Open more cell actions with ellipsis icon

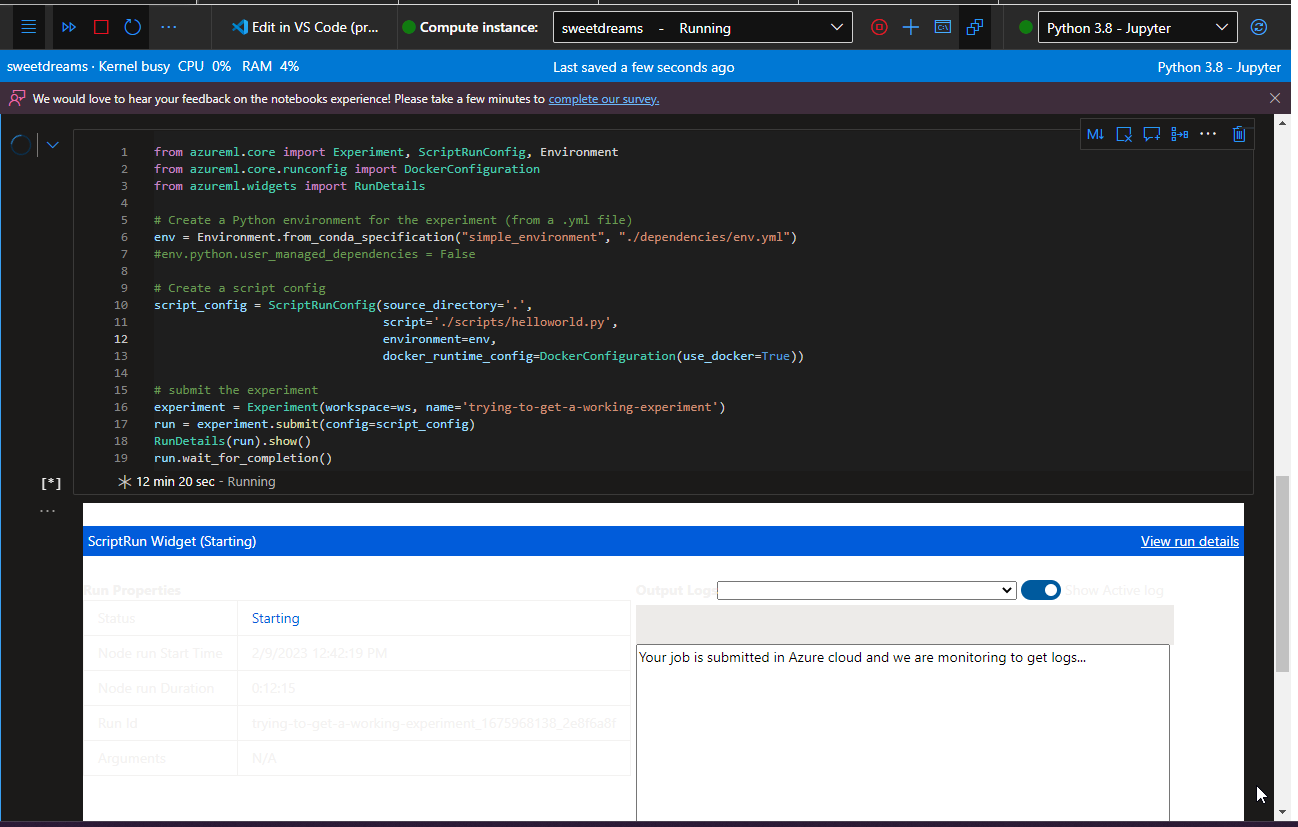click(x=1208, y=133)
